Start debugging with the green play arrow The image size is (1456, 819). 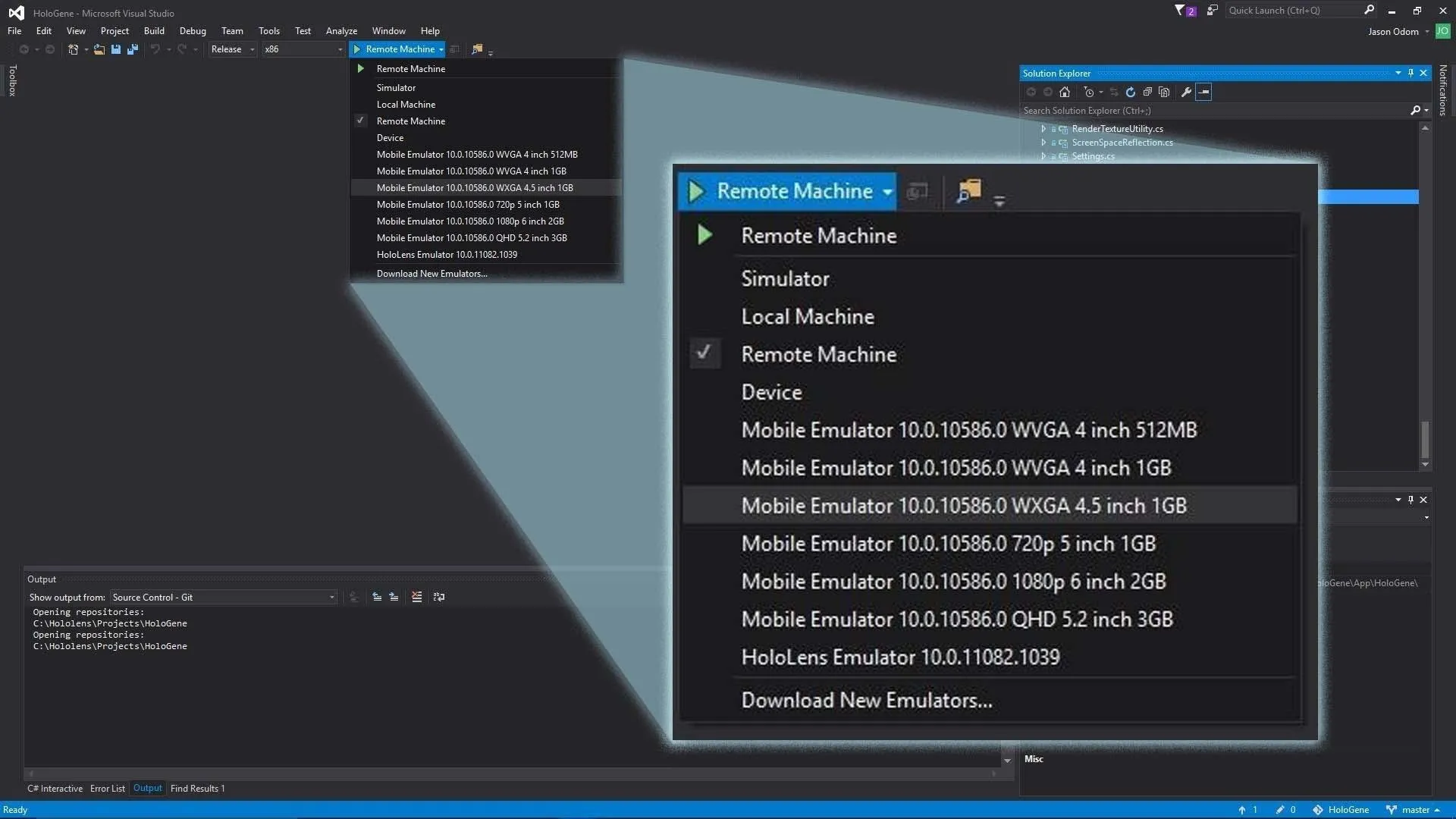[x=357, y=49]
